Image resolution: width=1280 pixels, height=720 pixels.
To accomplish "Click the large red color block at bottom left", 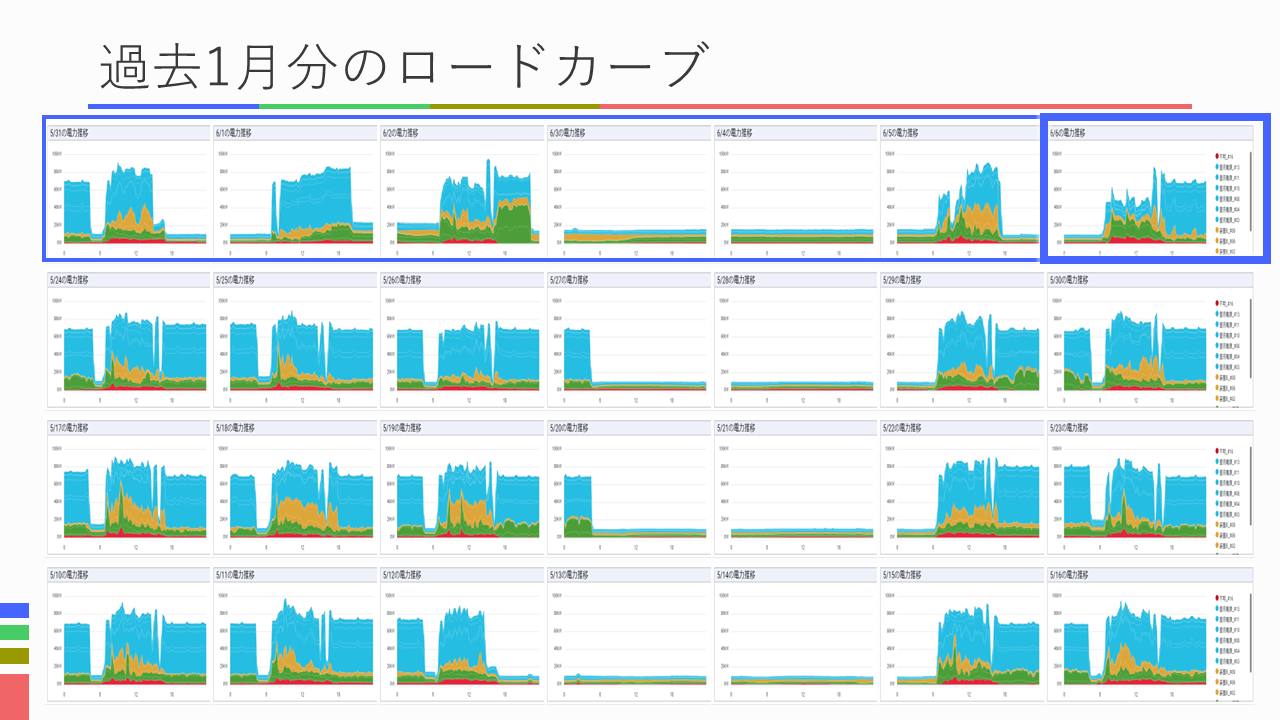I will point(14,696).
